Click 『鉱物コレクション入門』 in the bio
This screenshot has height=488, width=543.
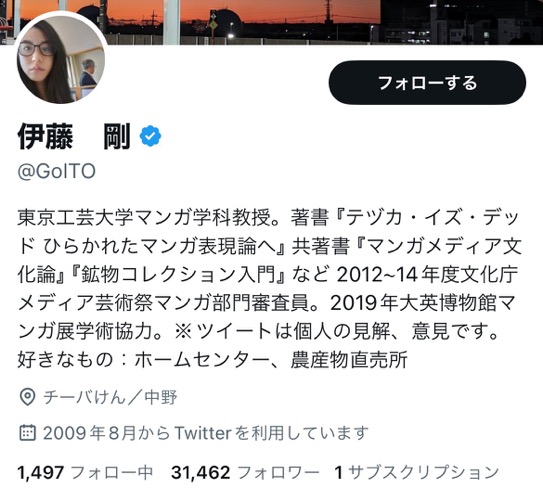(179, 274)
